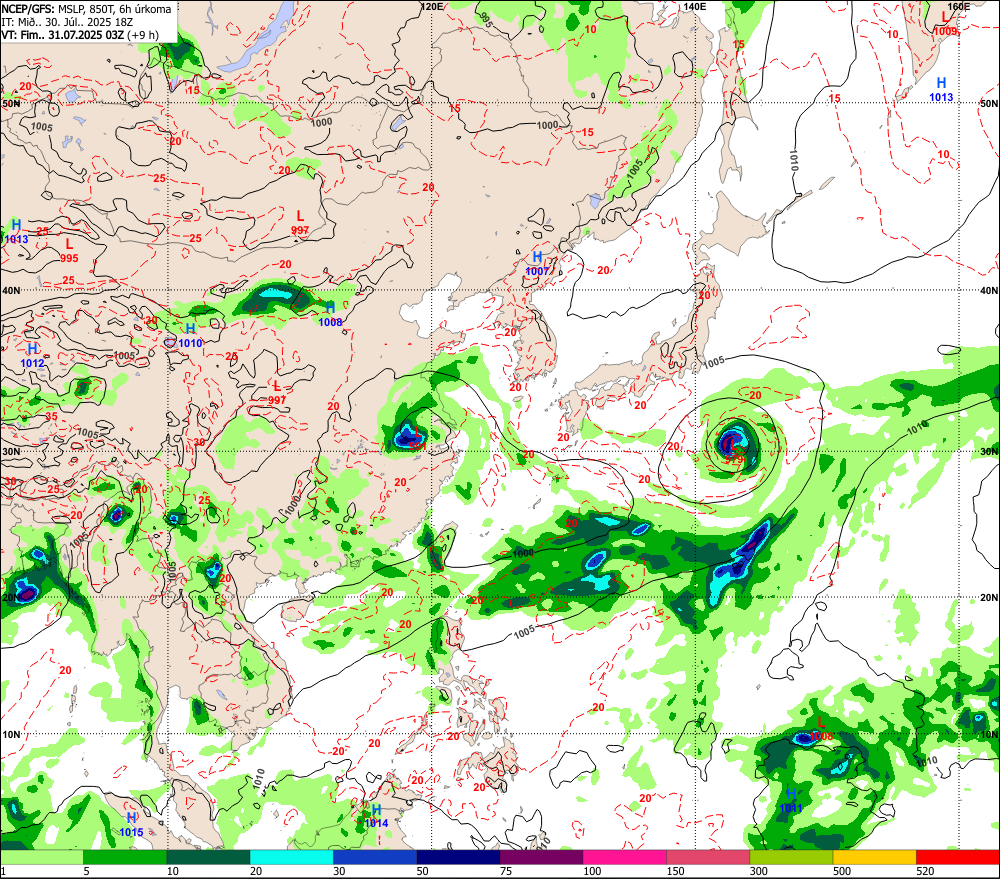Viewport: 1000px width, 879px height.
Task: Click the '35' temperature label over Tibet
Action: (x=52, y=417)
